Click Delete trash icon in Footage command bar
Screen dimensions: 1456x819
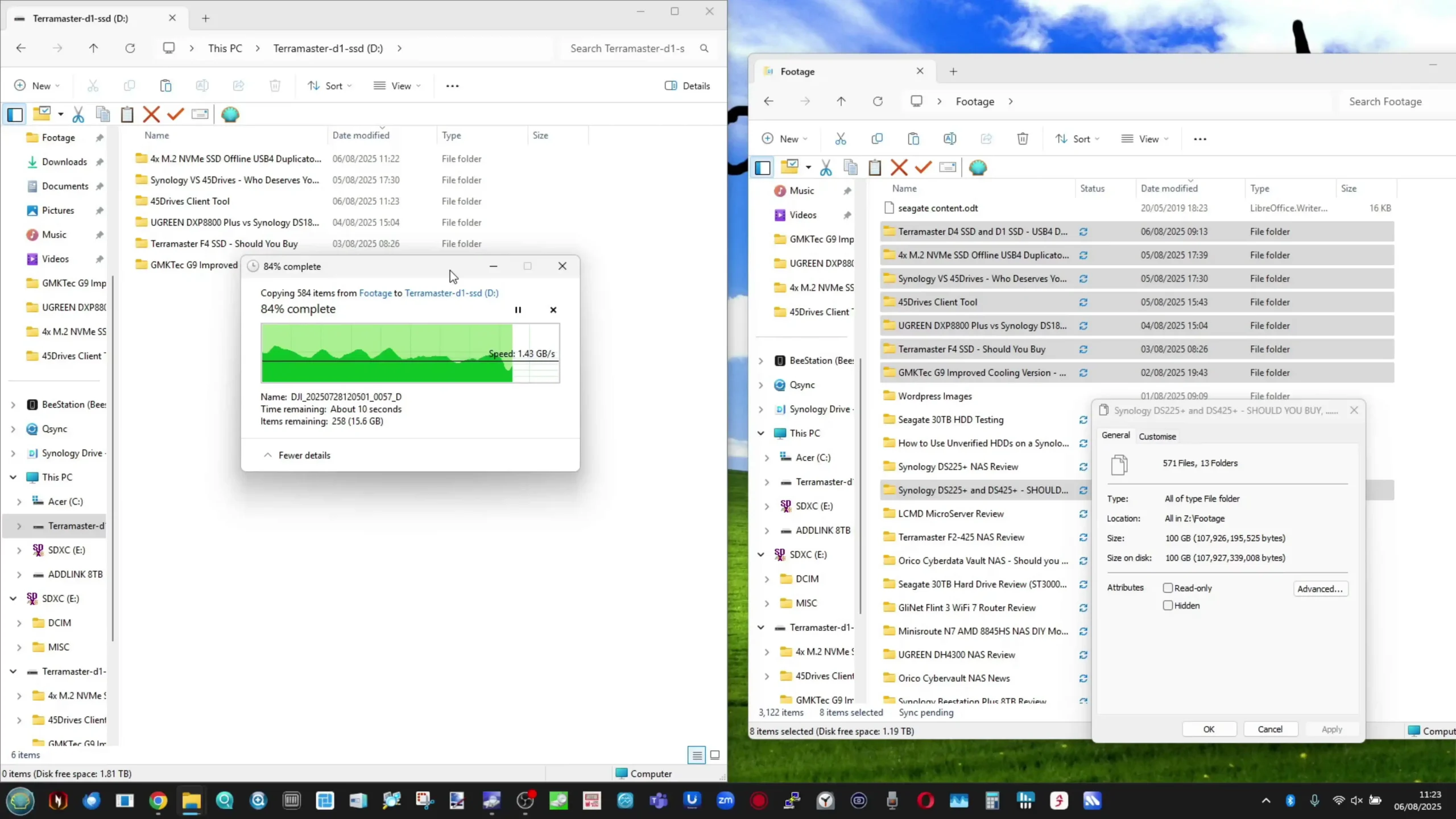(x=1023, y=139)
